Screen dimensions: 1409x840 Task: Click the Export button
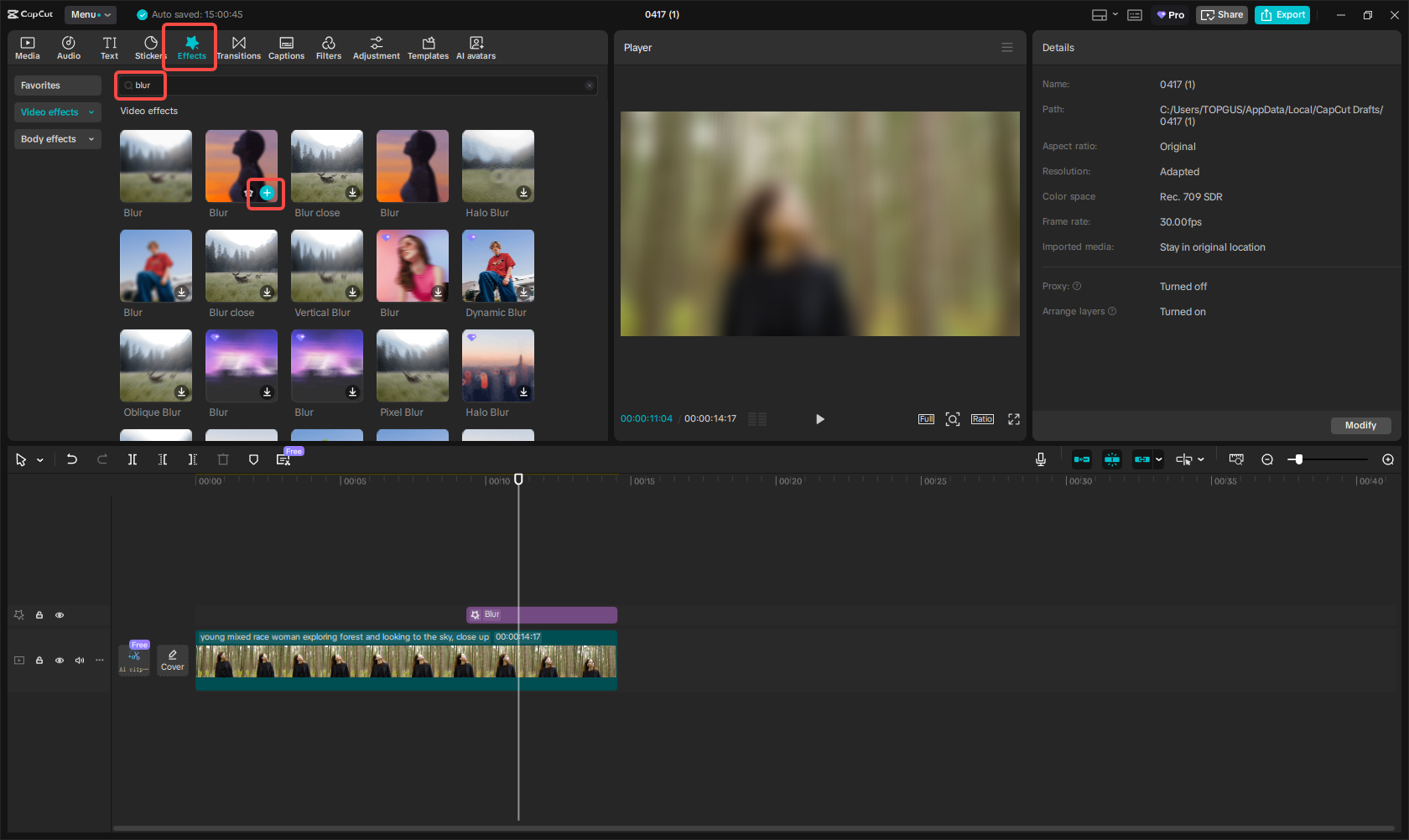coord(1282,14)
